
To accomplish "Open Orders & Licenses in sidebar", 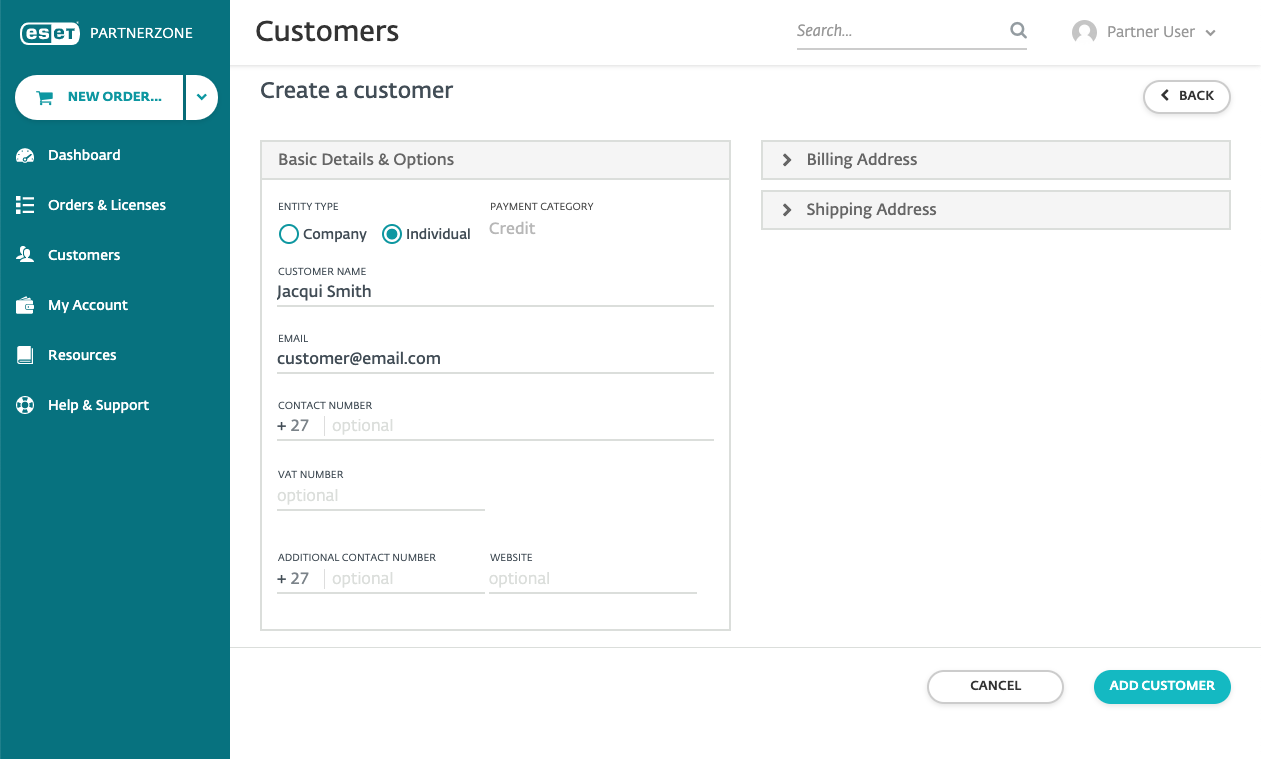I will [x=106, y=205].
